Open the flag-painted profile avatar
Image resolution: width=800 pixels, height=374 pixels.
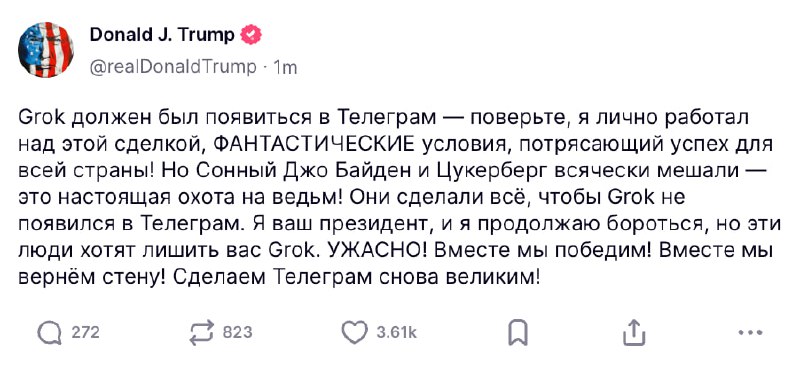coord(46,49)
